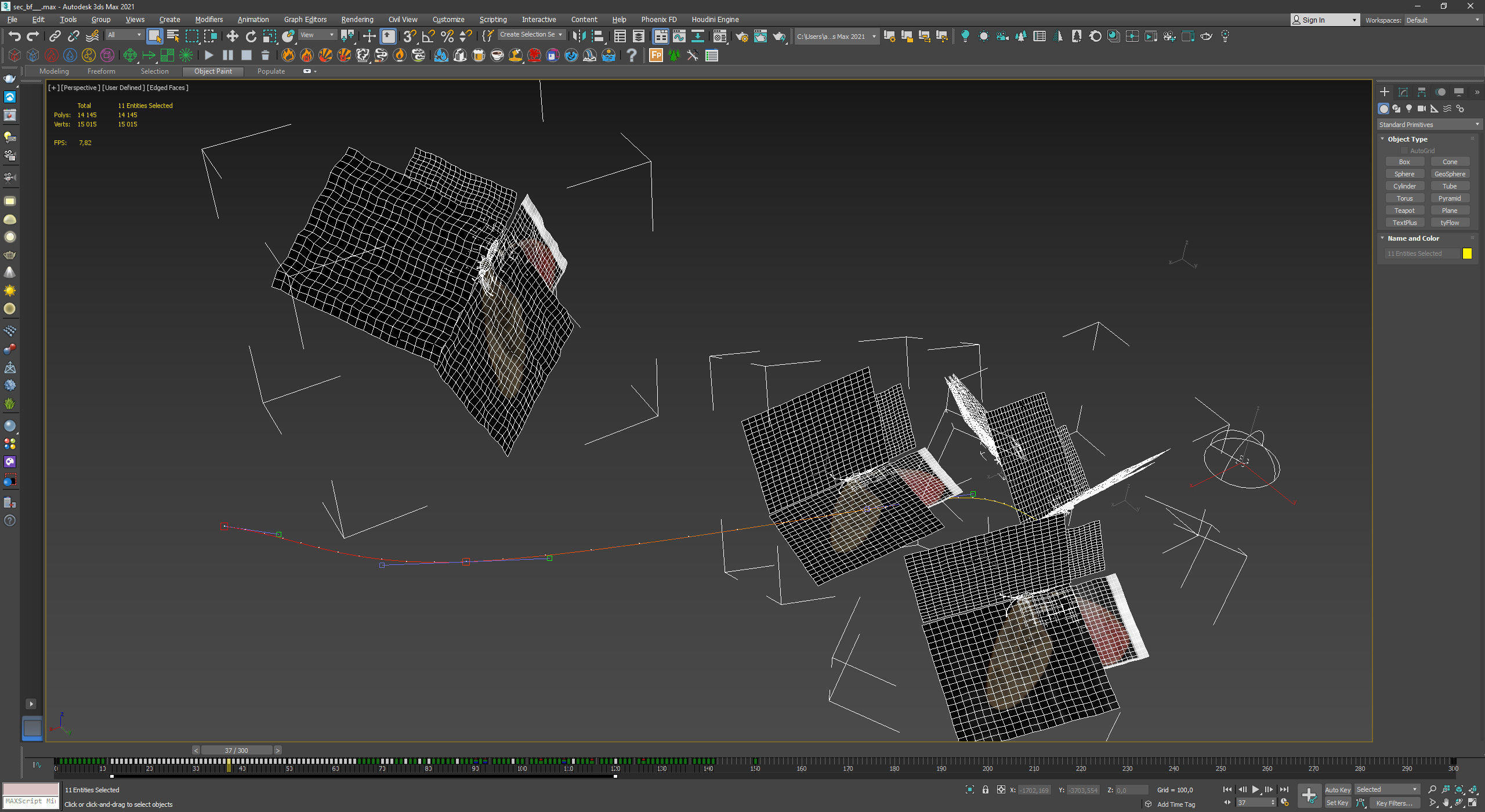Open the Mirror tool
The image size is (1485, 812).
pyautogui.click(x=579, y=37)
